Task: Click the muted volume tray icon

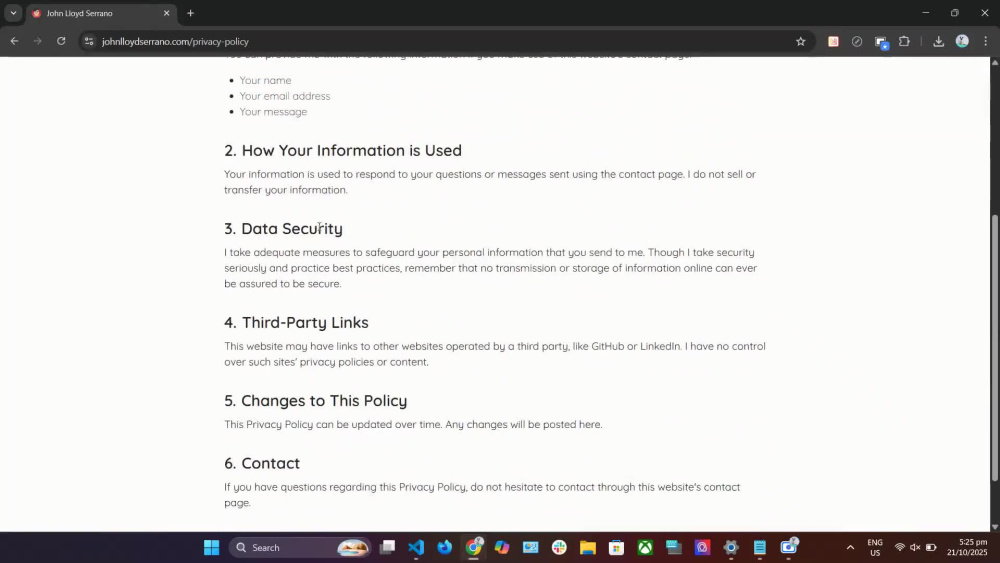Action: (x=915, y=547)
